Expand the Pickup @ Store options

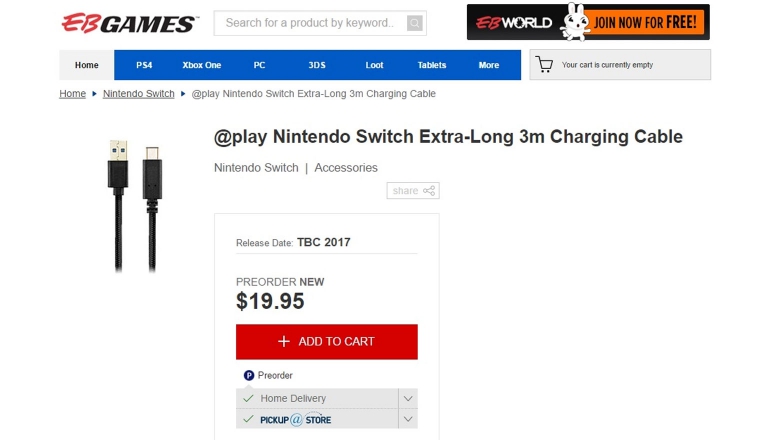(x=407, y=419)
